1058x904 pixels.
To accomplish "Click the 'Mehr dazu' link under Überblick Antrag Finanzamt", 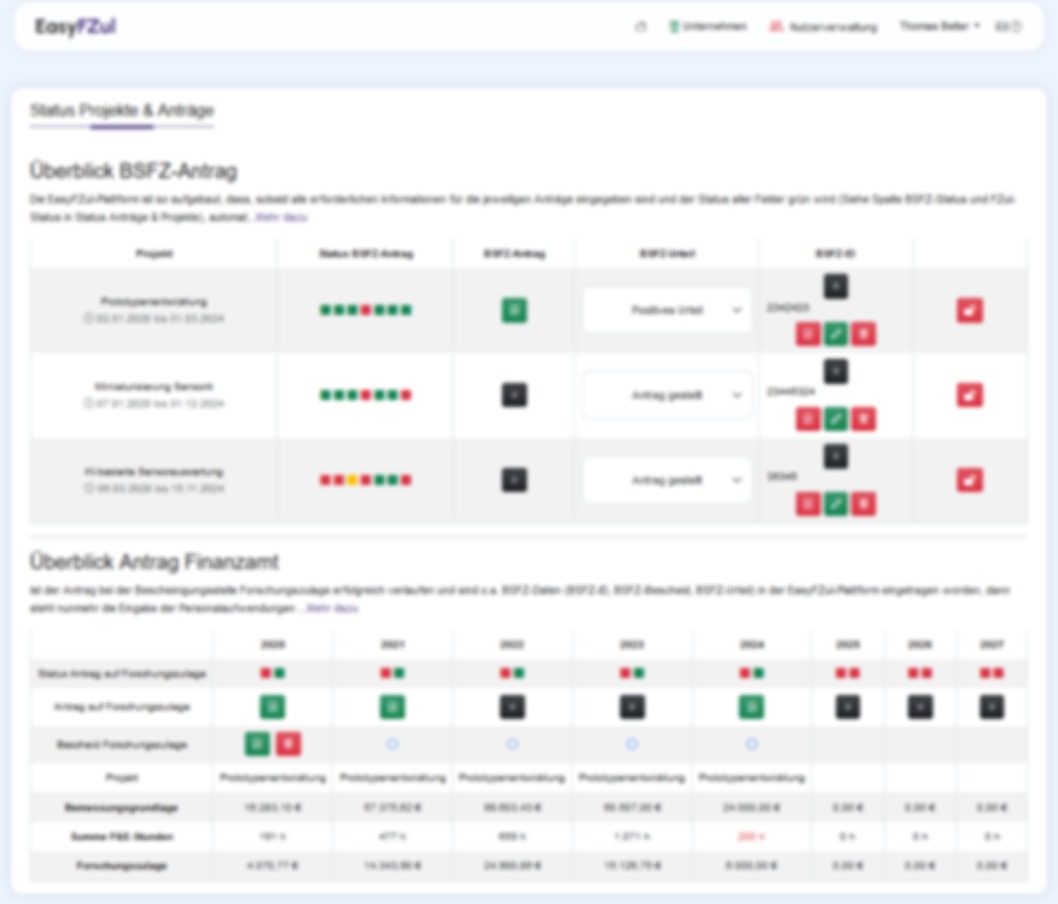I will (x=332, y=608).
